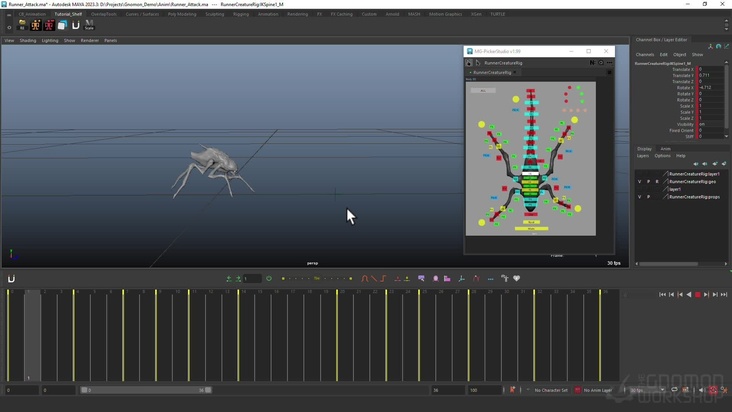Toggle V visibility for RunnerCreatureRig:props layer

[640, 197]
